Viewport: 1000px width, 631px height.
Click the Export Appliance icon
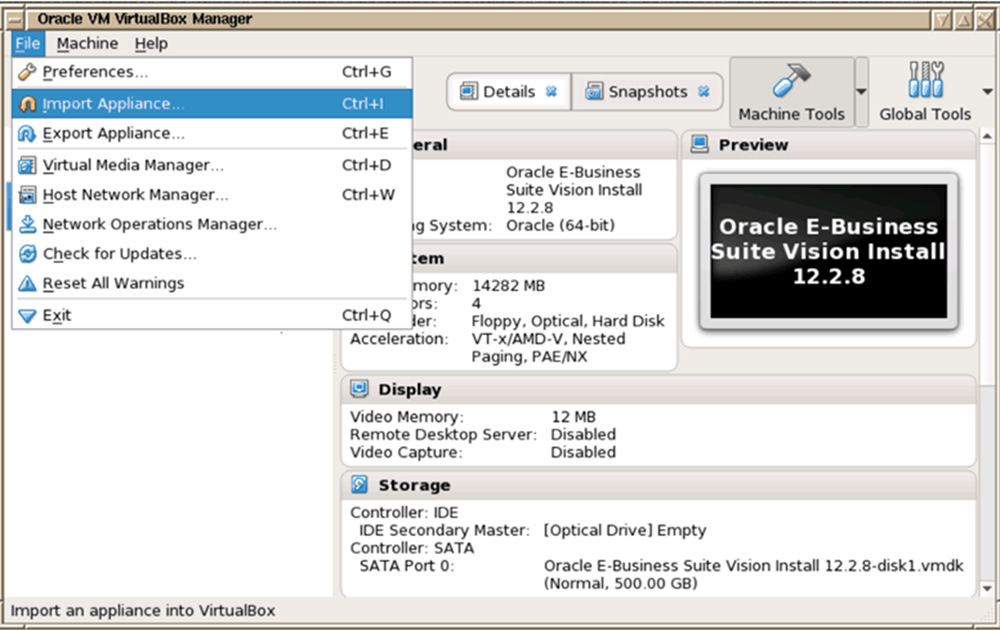coord(27,134)
